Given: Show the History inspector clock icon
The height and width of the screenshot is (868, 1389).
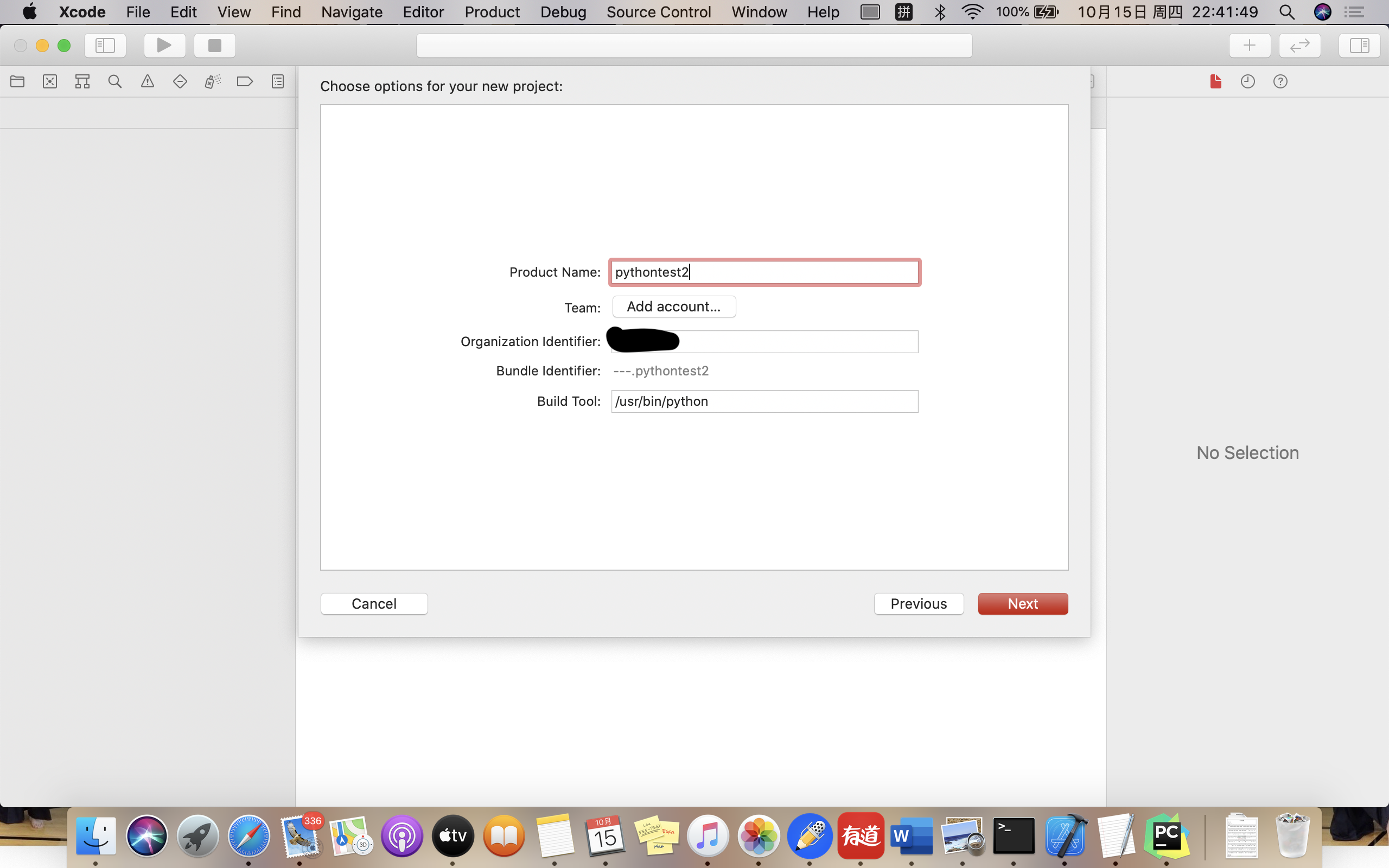Looking at the screenshot, I should [1248, 81].
